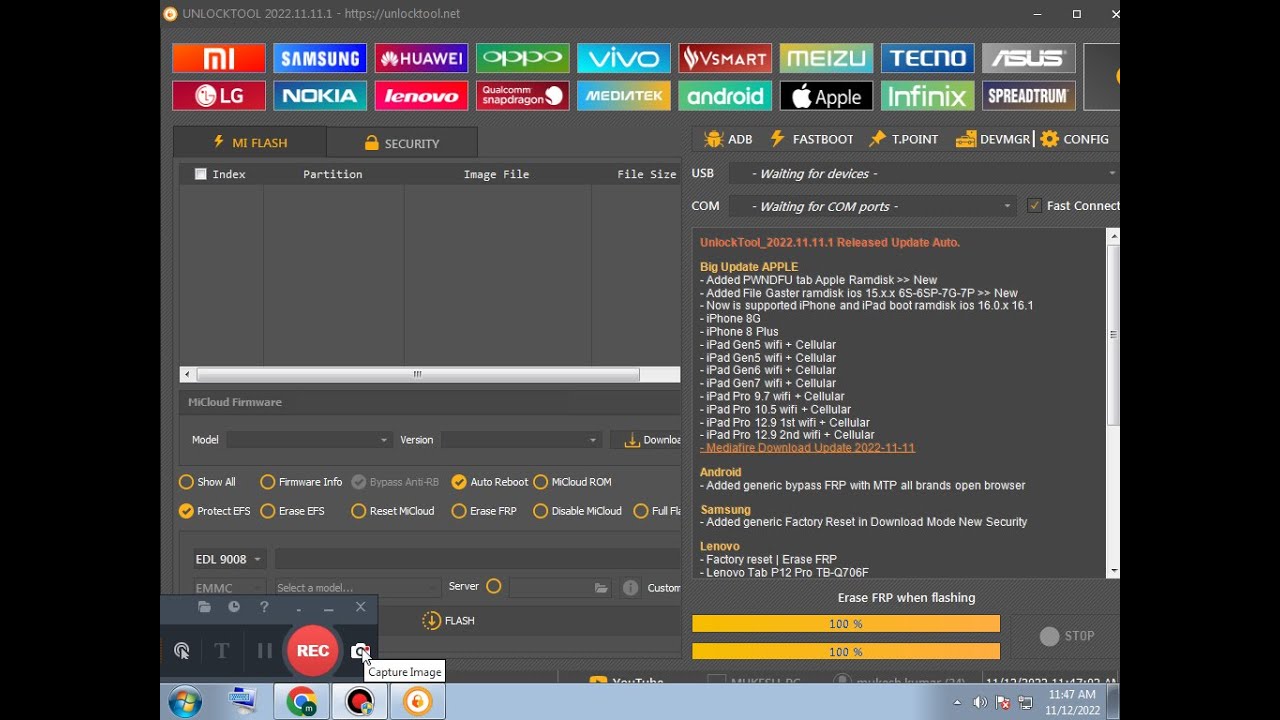Select the OPPO brand tile
The image size is (1280, 720).
pos(522,58)
